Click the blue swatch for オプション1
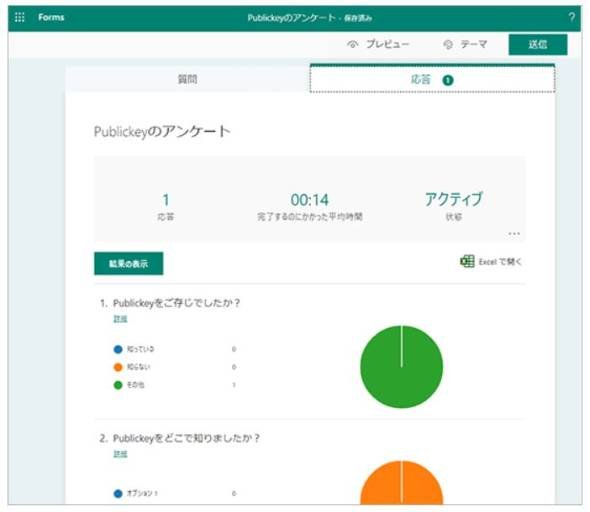The image size is (590, 512). [118, 493]
